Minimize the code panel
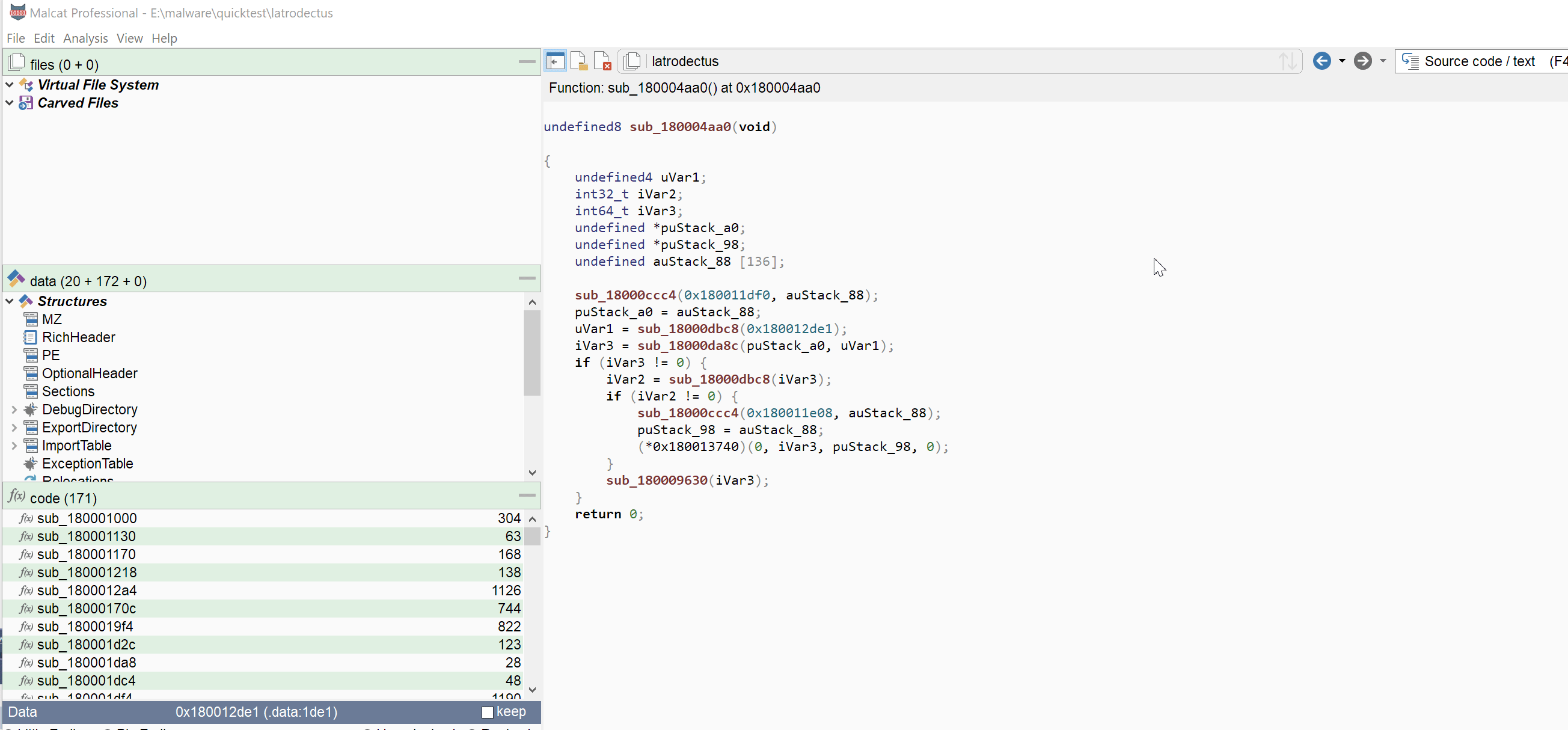Image resolution: width=1568 pixels, height=730 pixels. click(x=527, y=495)
